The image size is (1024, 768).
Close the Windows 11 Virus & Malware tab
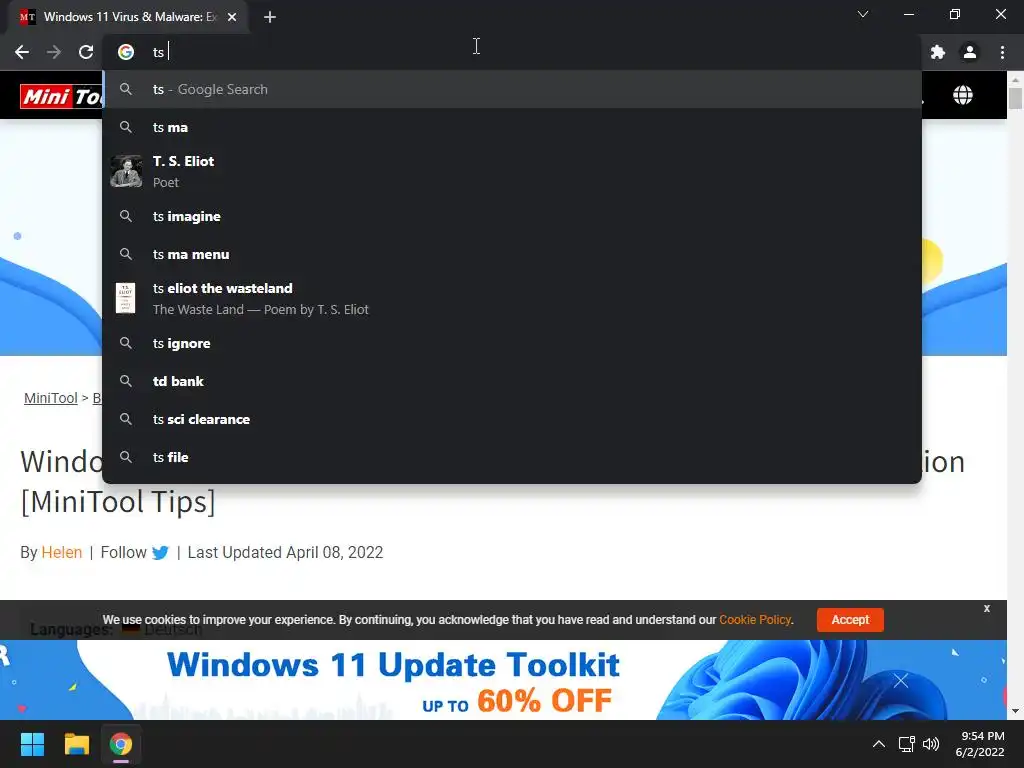[x=232, y=17]
